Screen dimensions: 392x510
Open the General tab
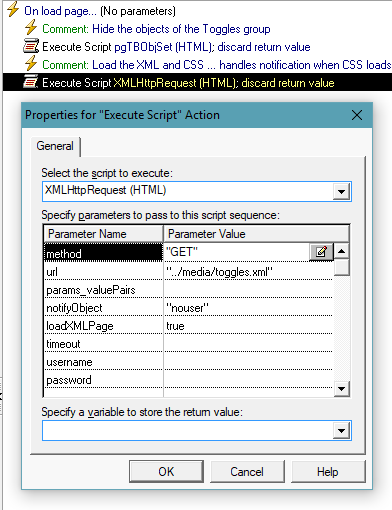tap(55, 146)
